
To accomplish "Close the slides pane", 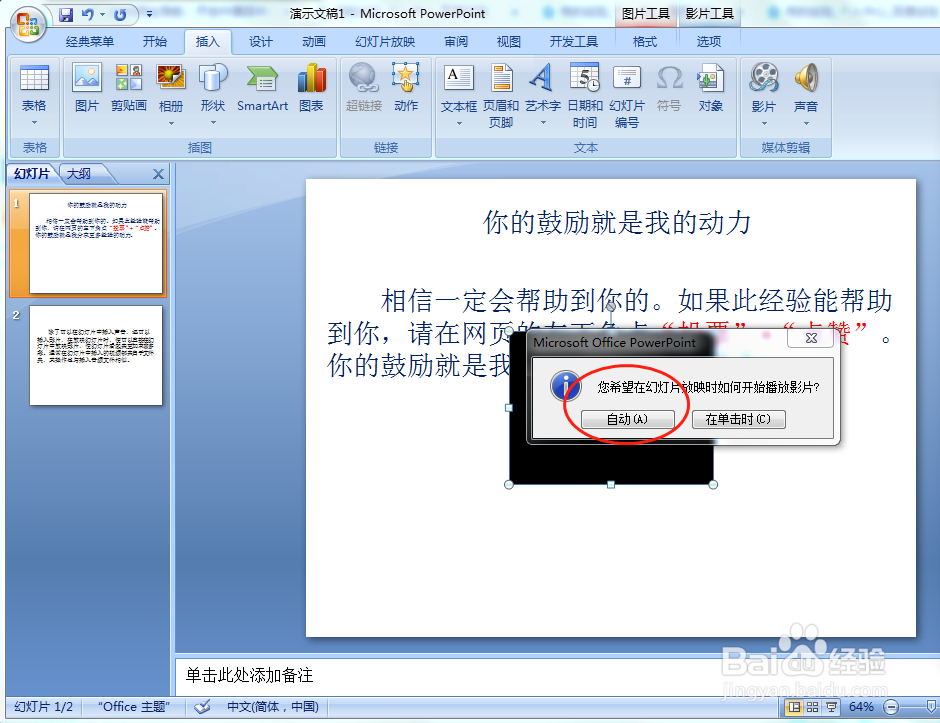I will (x=158, y=174).
